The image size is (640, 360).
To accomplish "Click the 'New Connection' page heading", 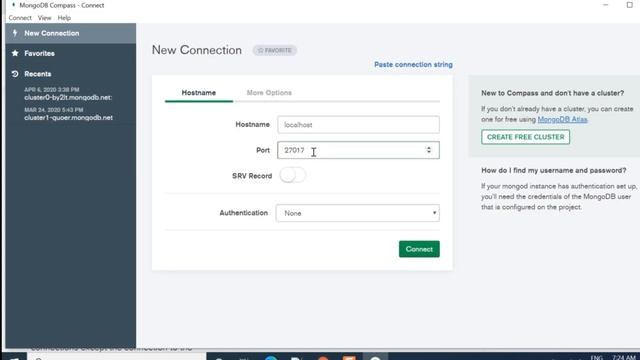I will pyautogui.click(x=197, y=50).
